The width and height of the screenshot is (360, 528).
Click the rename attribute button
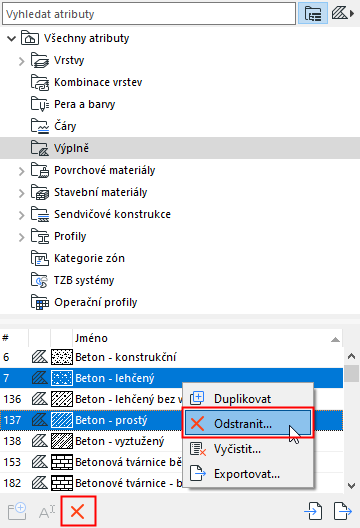pos(47,512)
